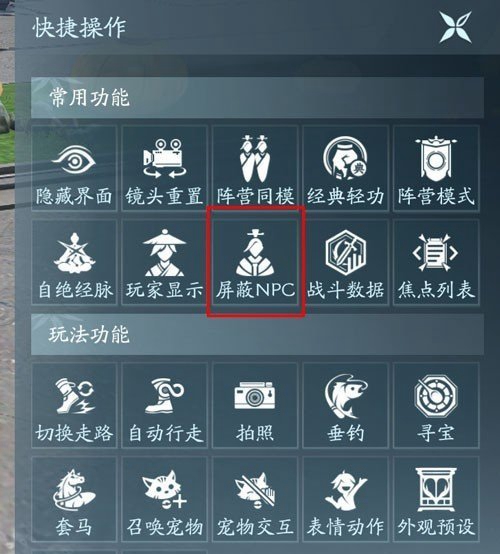This screenshot has width=500, height=554.
Task: Enable 阵营模式 banner icon
Action: click(x=436, y=168)
